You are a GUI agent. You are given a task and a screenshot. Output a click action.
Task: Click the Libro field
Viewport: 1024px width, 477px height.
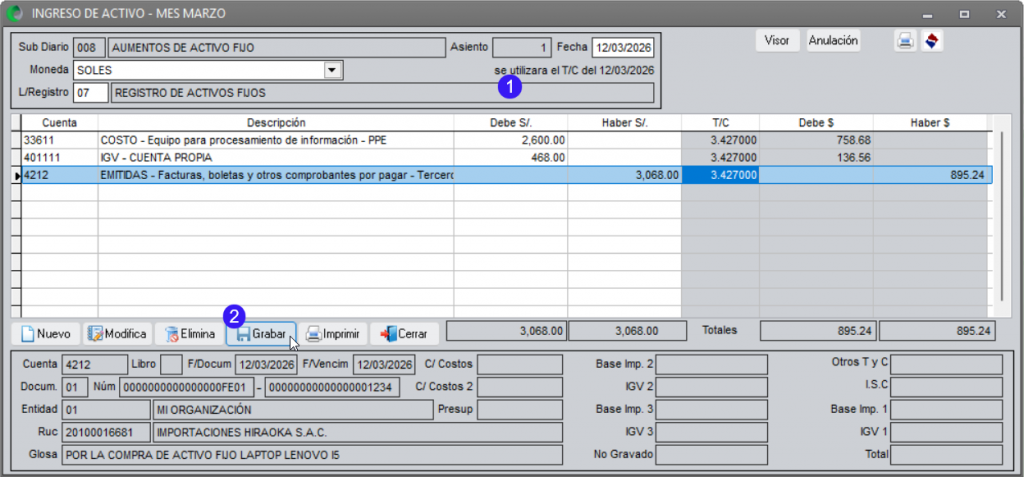coord(171,364)
